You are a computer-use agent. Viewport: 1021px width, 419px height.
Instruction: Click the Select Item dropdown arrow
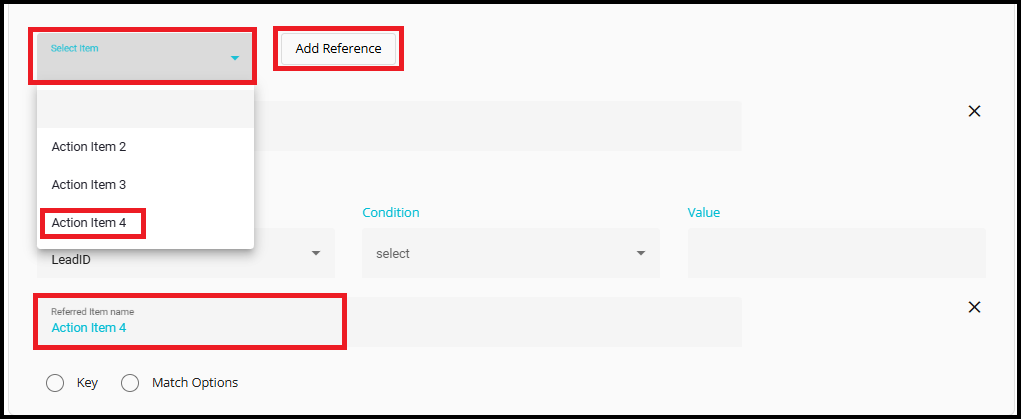pyautogui.click(x=235, y=58)
